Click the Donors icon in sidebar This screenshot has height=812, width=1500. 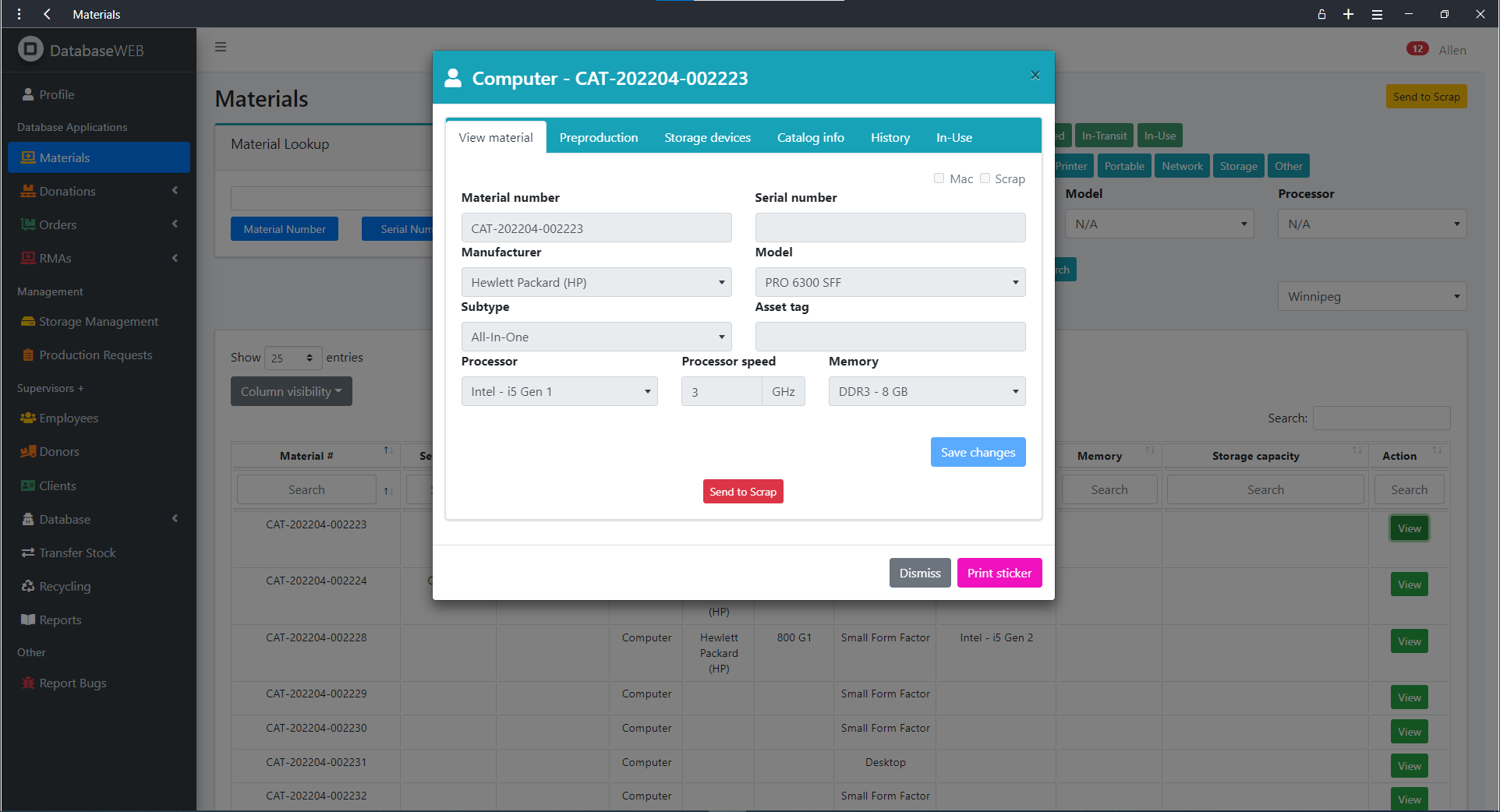[x=28, y=451]
